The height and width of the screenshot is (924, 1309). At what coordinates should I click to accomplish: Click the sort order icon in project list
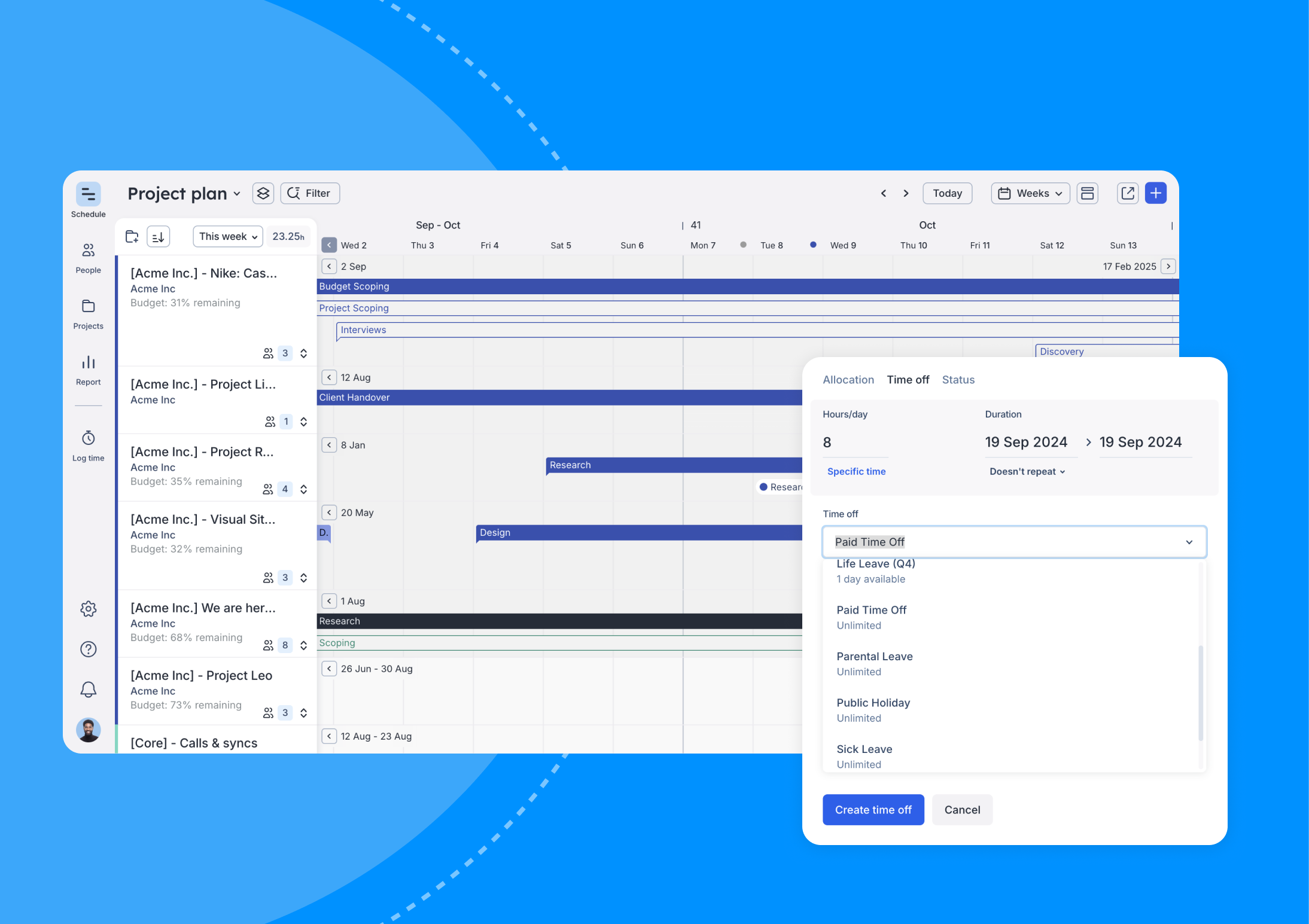(158, 236)
